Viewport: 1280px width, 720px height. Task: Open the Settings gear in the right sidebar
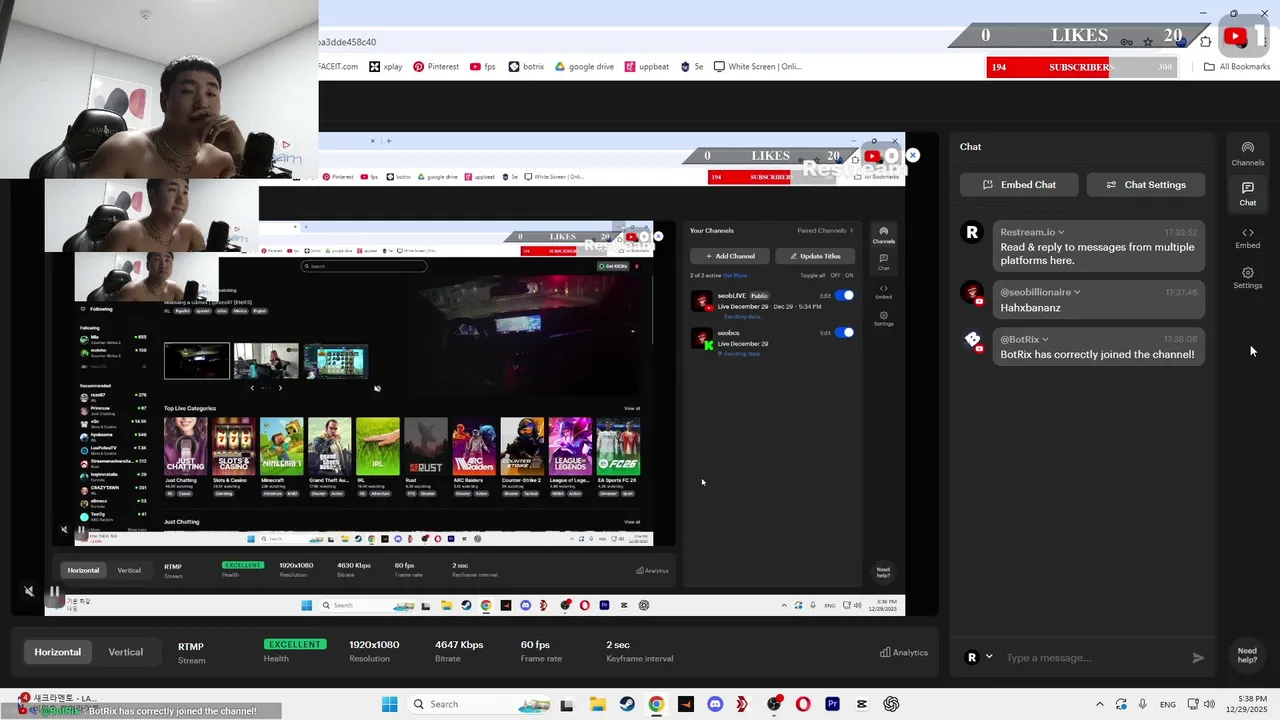(x=1247, y=278)
